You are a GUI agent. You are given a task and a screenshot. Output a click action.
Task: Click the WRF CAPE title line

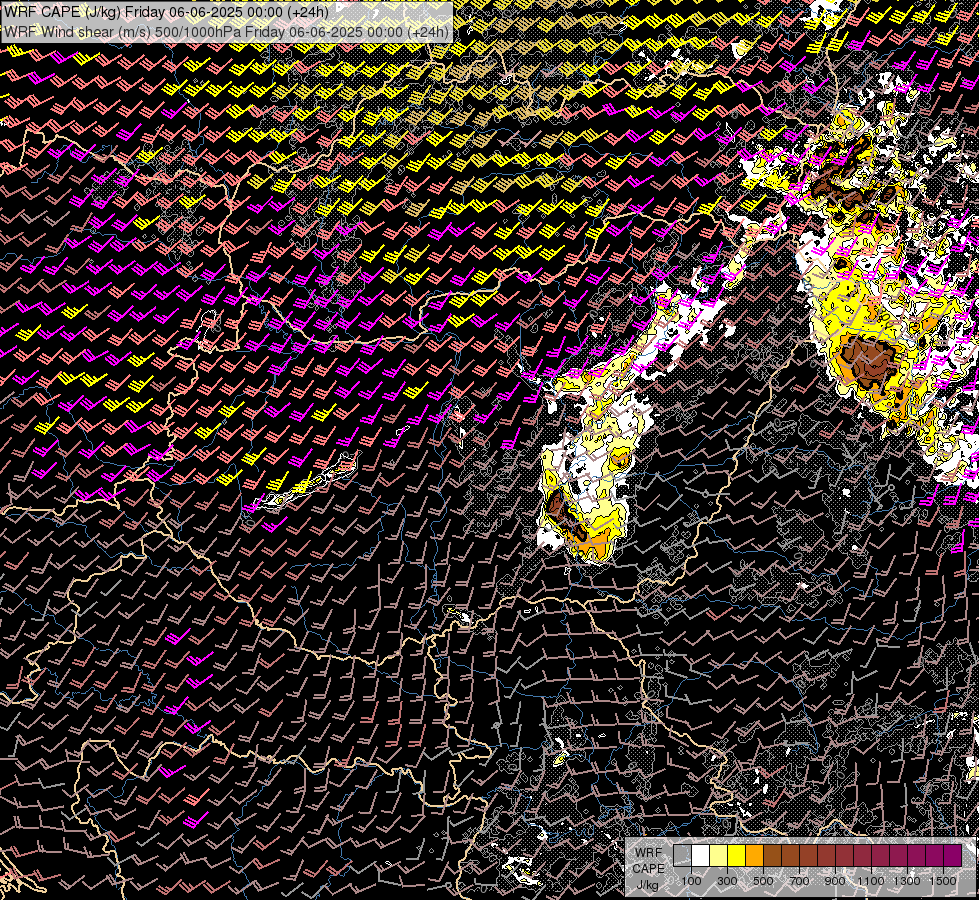167,12
